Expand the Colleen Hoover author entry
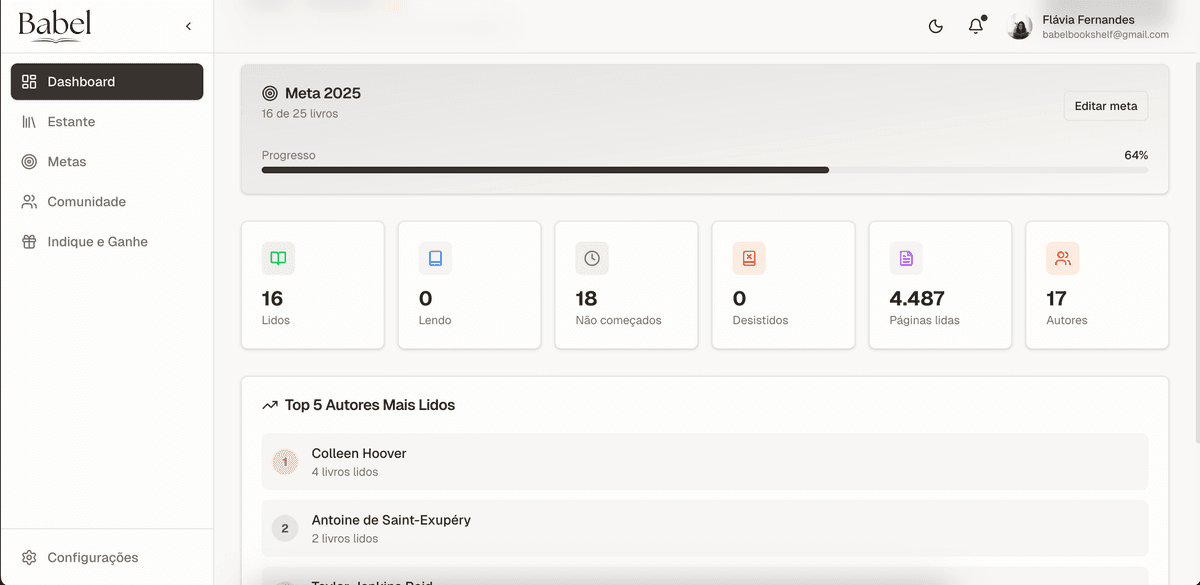This screenshot has height=585, width=1200. click(x=704, y=461)
